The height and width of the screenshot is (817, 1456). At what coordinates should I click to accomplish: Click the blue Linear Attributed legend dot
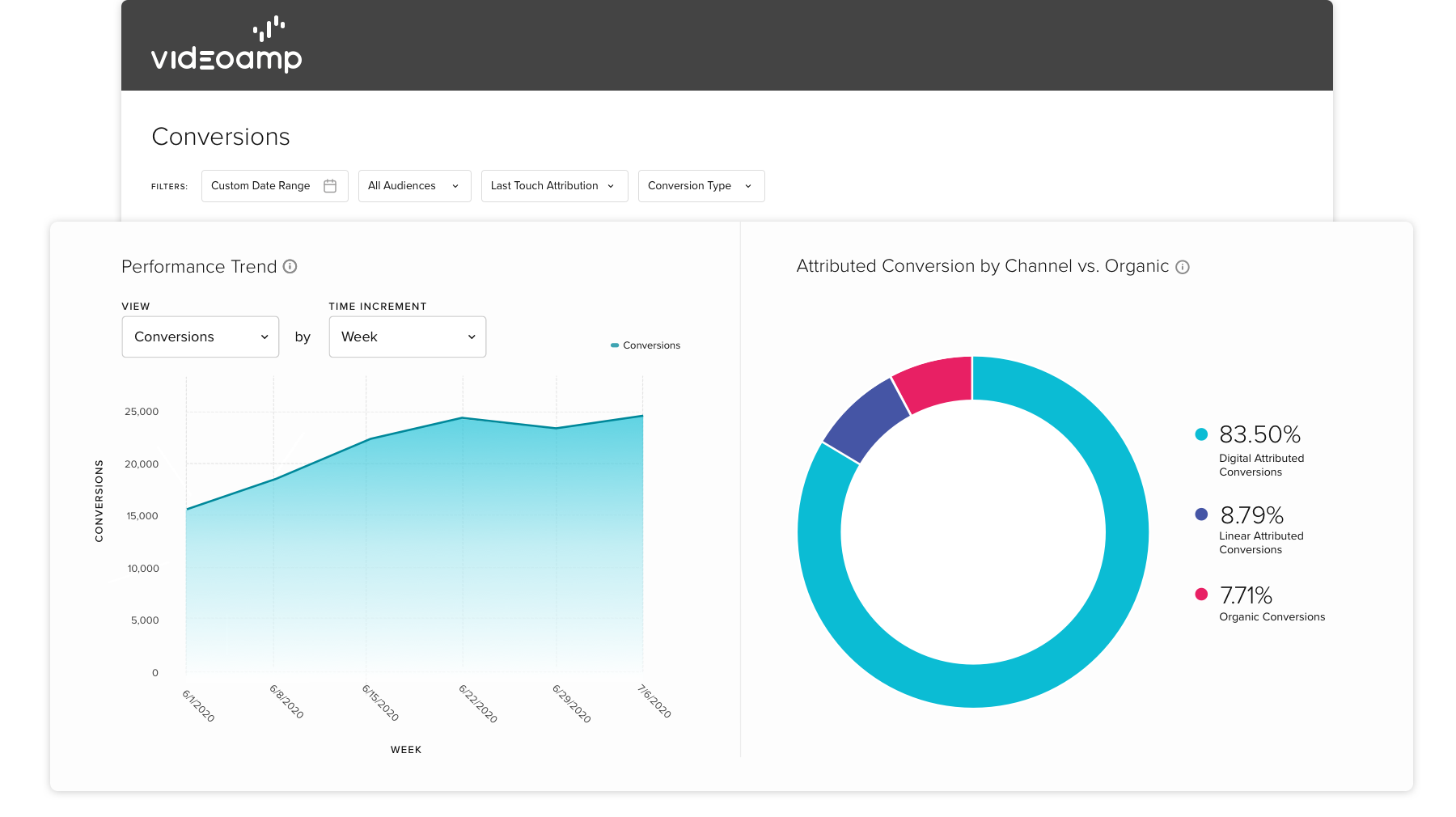pyautogui.click(x=1201, y=514)
